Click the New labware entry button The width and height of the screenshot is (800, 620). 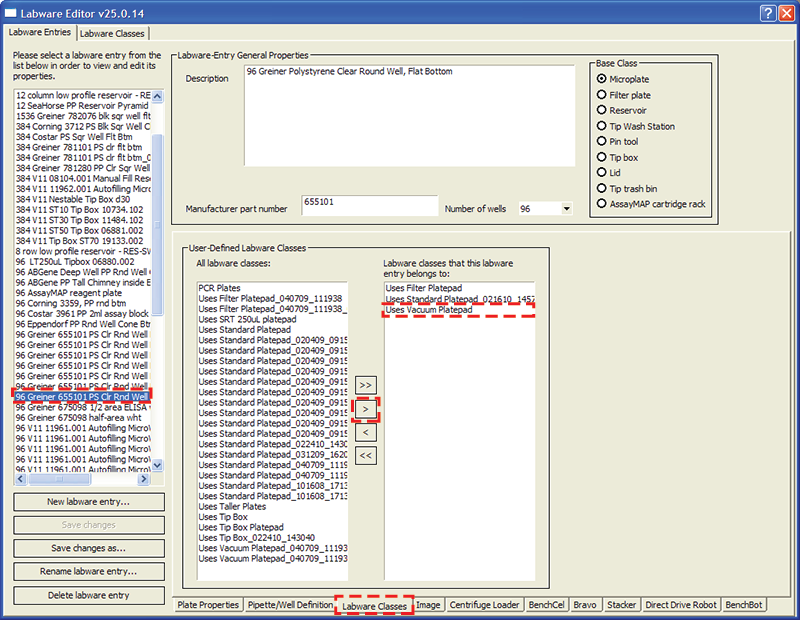click(x=89, y=501)
